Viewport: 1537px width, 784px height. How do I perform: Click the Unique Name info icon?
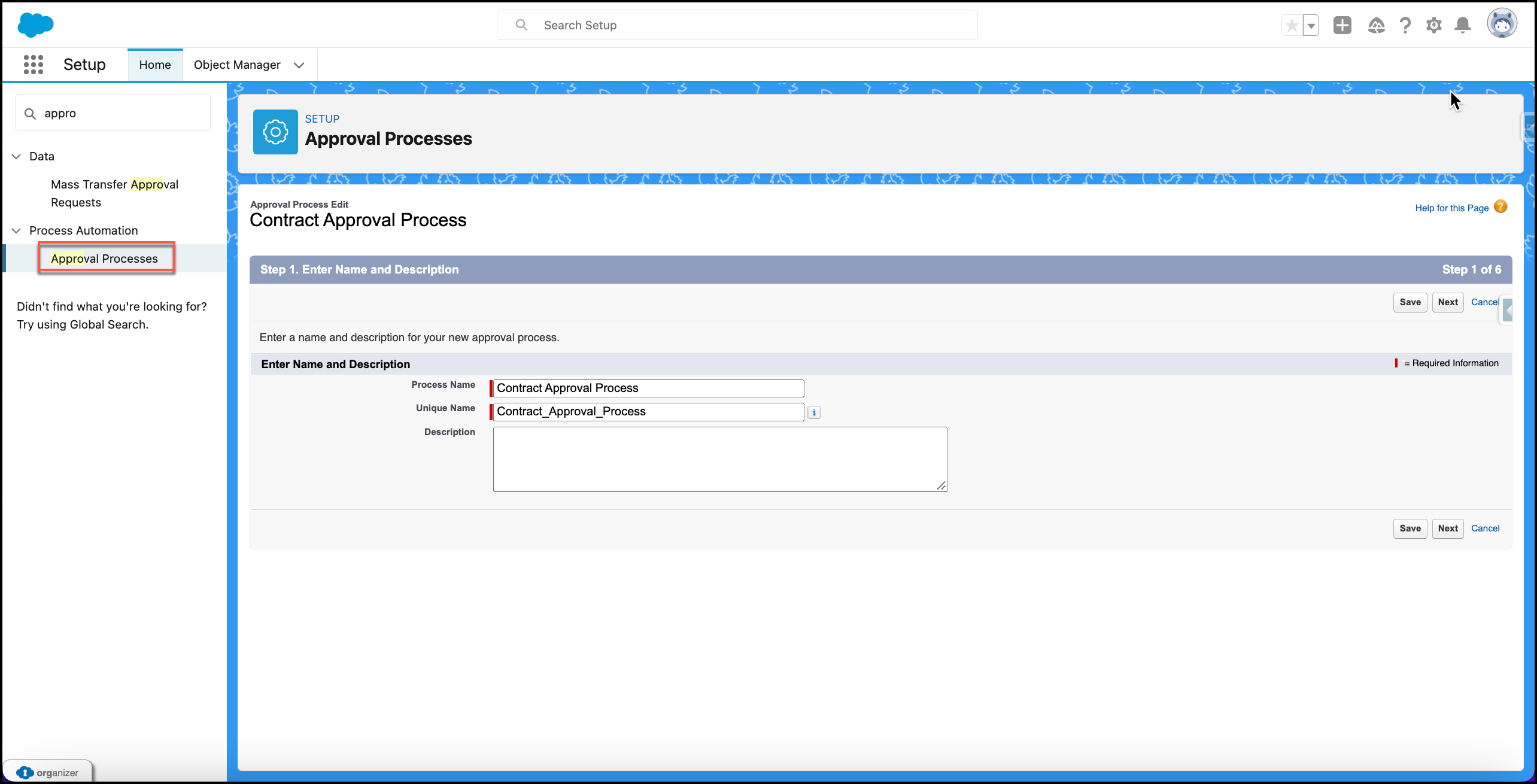pos(814,412)
